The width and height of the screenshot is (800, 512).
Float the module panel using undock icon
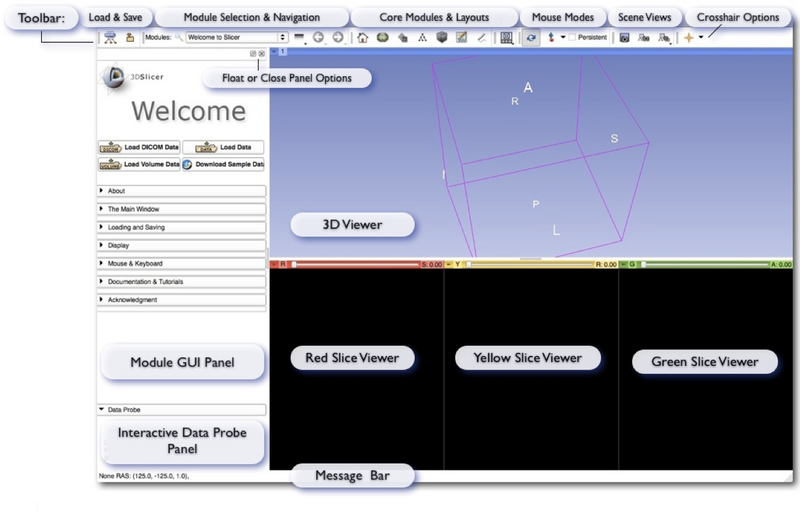click(x=253, y=54)
